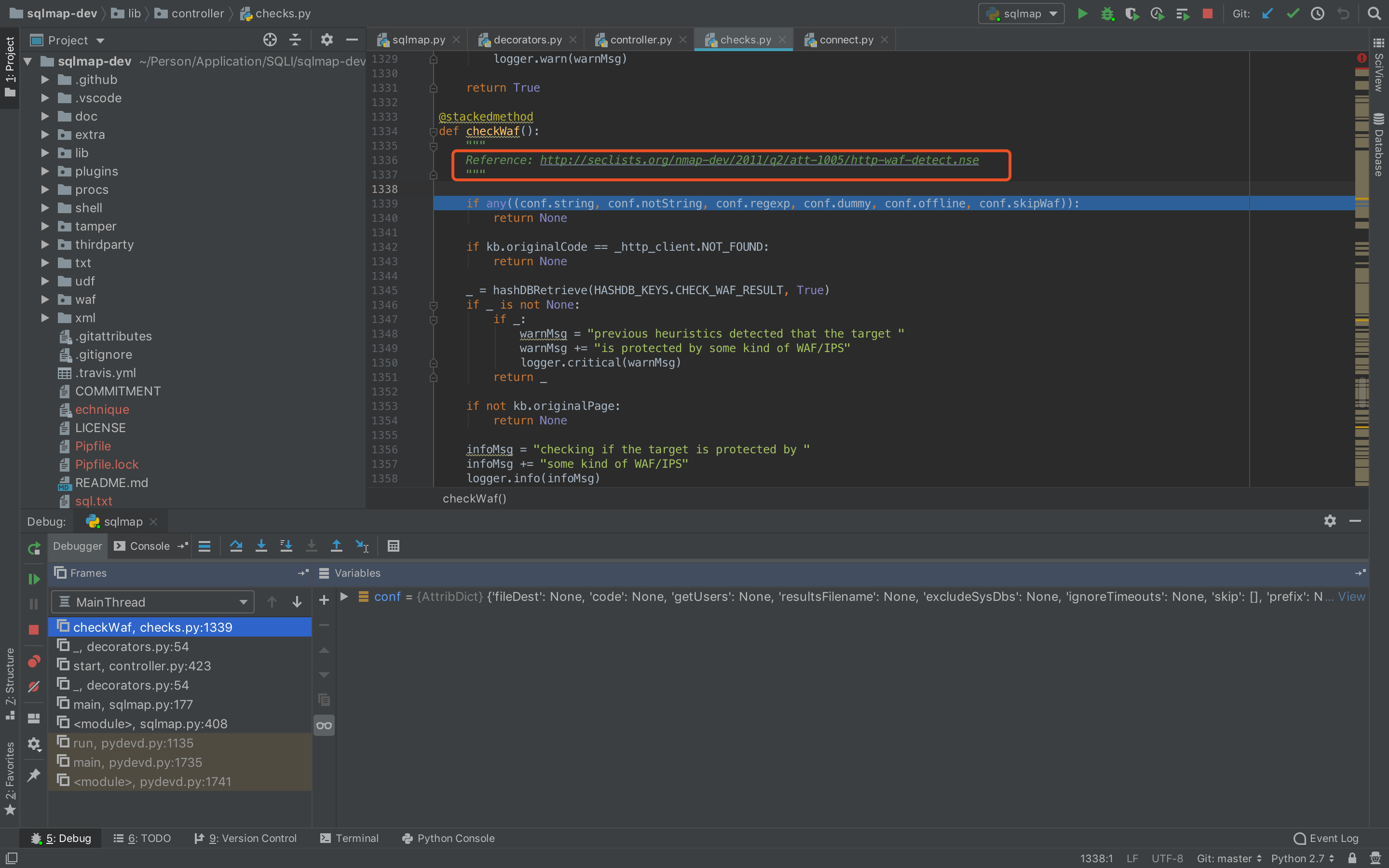Click the Rerun sqlmap debug icon
Viewport: 1389px width, 868px height.
pos(34,548)
